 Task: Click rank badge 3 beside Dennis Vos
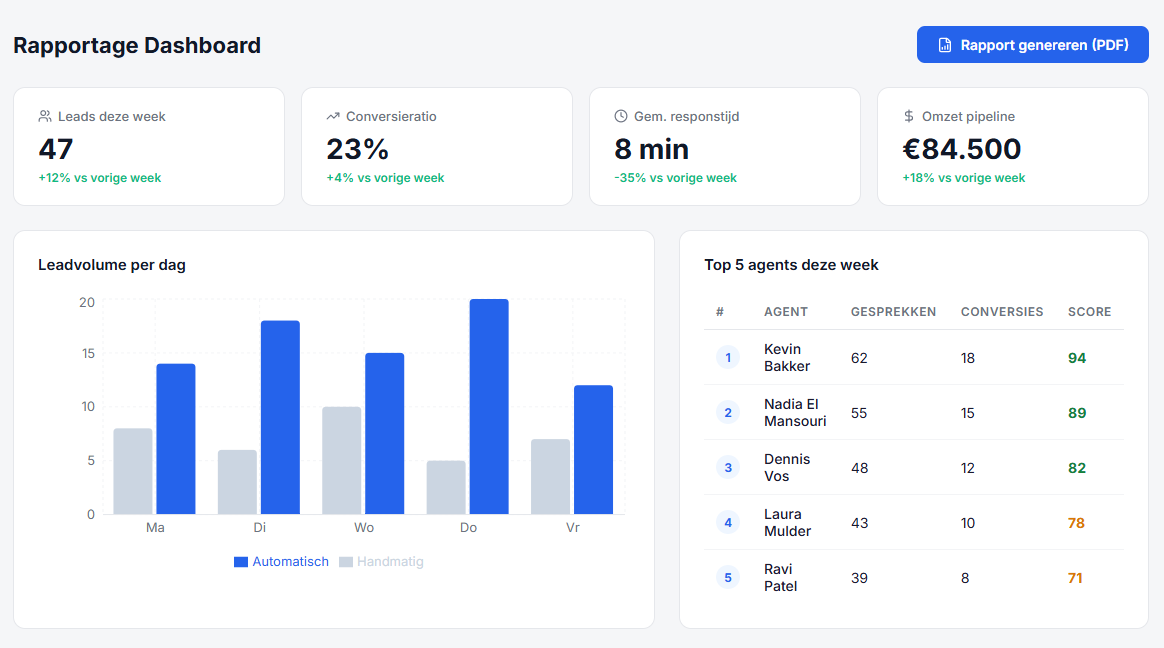(x=727, y=467)
